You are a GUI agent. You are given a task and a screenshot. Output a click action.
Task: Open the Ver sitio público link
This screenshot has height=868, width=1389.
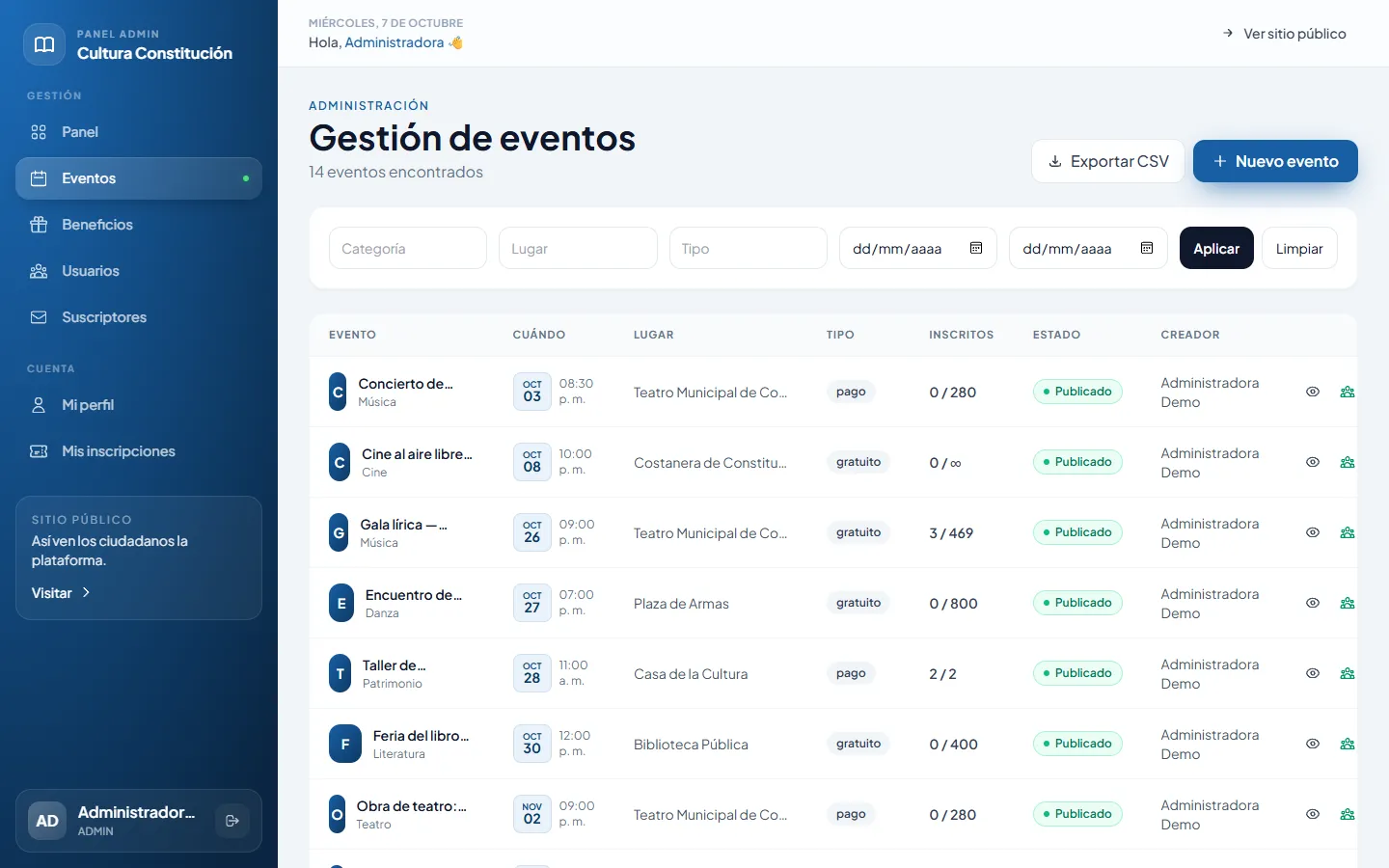(1284, 34)
